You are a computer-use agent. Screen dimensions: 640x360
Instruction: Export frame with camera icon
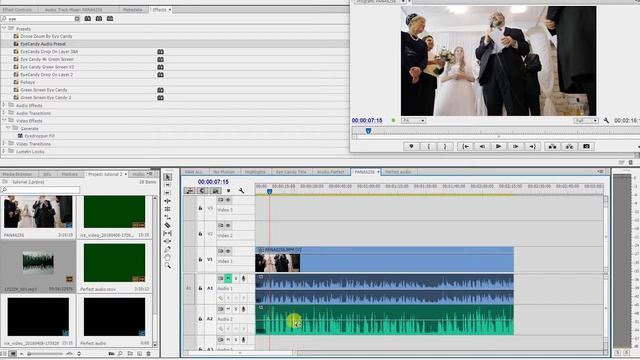click(587, 147)
